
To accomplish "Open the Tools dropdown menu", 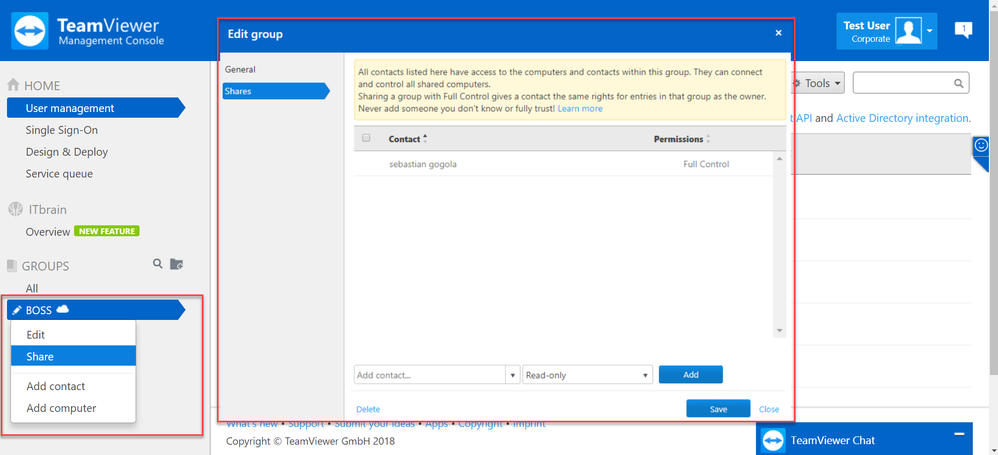I will pyautogui.click(x=817, y=83).
